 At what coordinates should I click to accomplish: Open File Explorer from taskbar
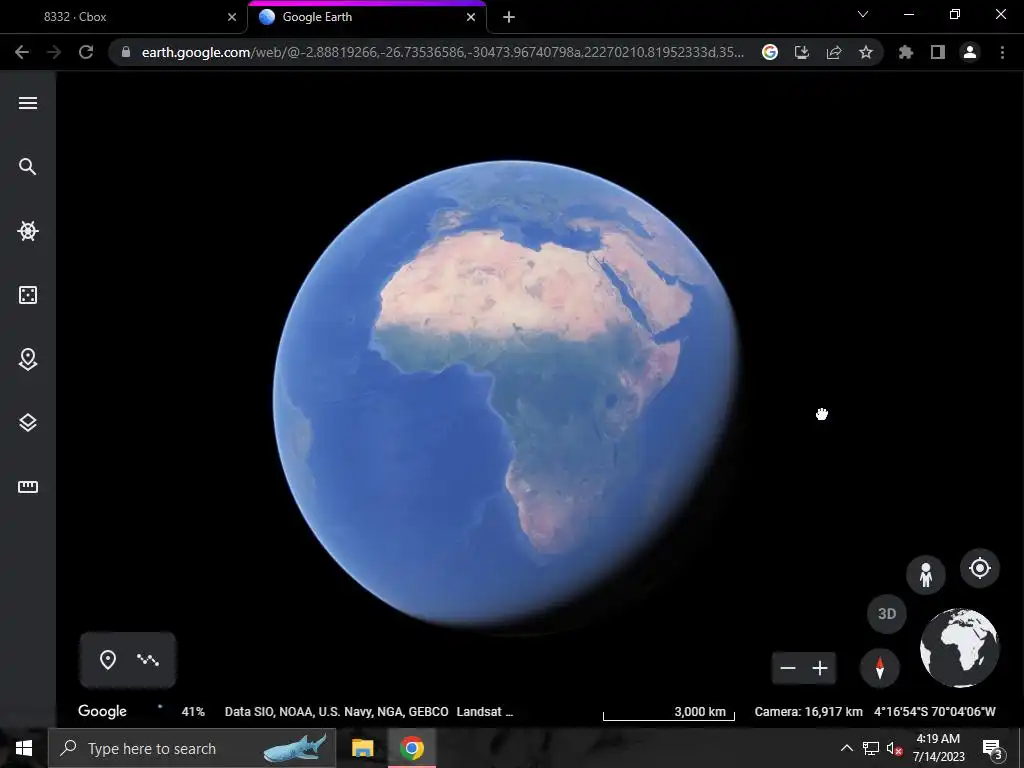coord(362,748)
